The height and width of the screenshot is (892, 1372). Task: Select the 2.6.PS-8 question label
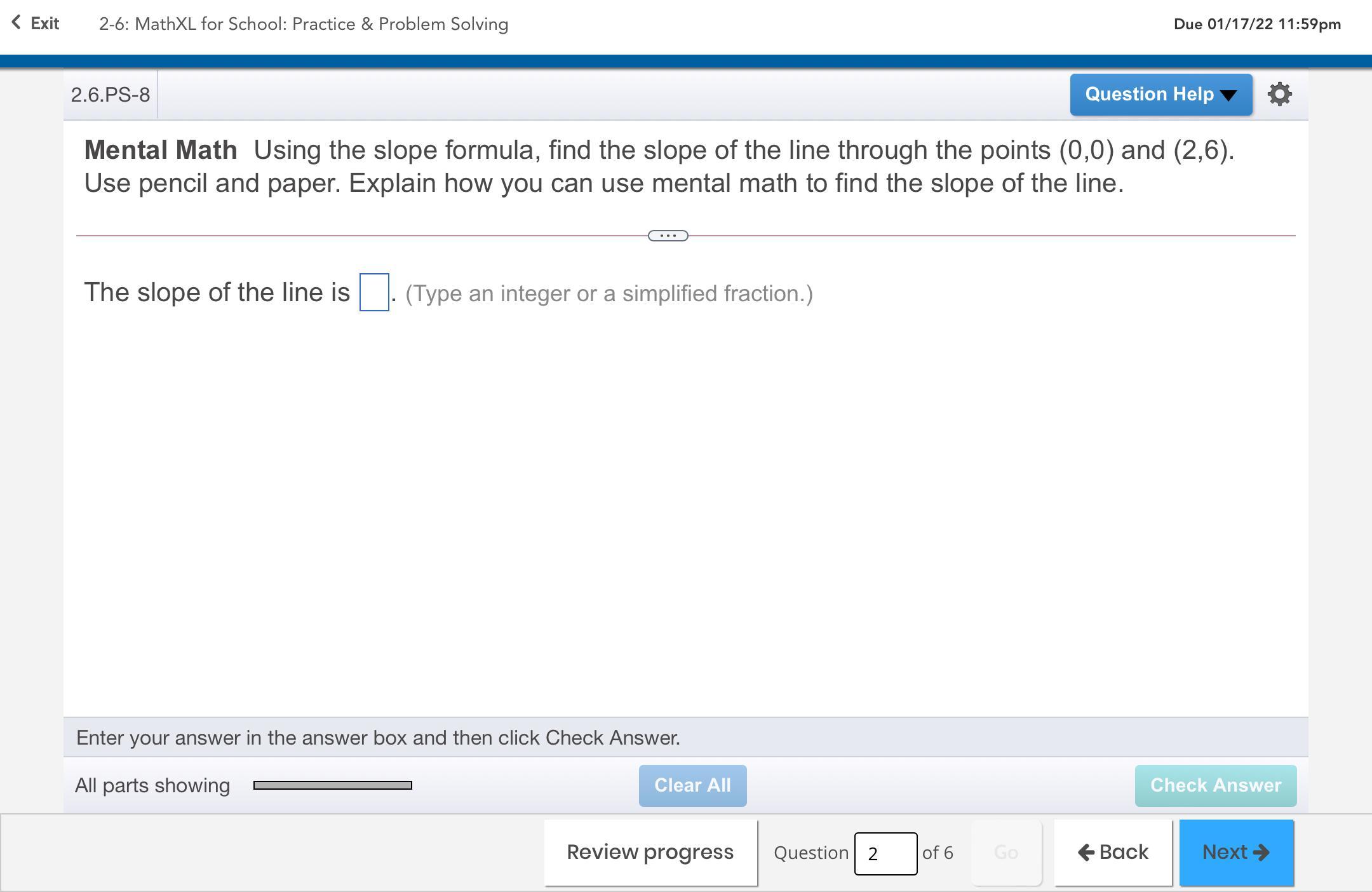click(111, 95)
